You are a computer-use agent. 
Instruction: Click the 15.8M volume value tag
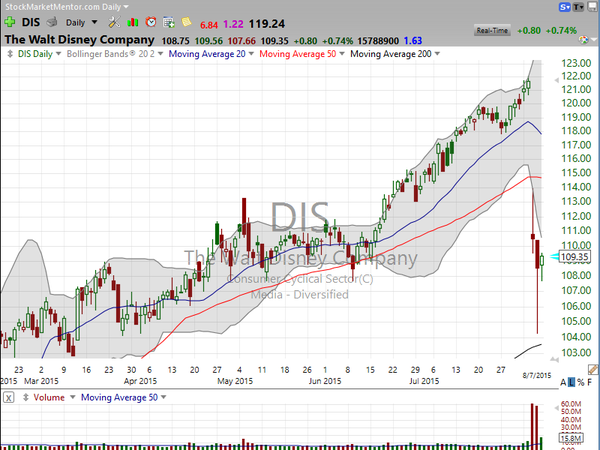571,438
